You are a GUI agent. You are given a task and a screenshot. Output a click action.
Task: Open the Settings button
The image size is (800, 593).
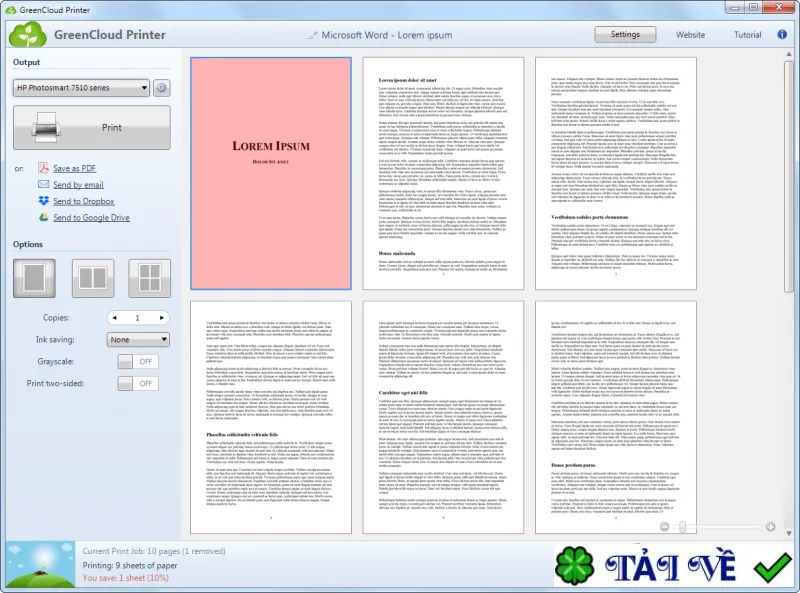click(x=625, y=34)
